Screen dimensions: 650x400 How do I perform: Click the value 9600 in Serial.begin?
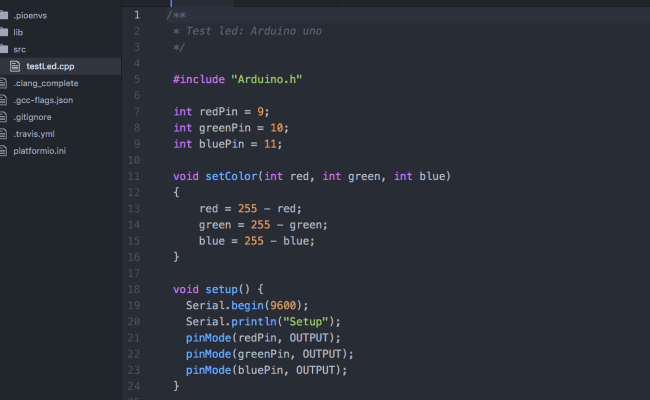283,305
